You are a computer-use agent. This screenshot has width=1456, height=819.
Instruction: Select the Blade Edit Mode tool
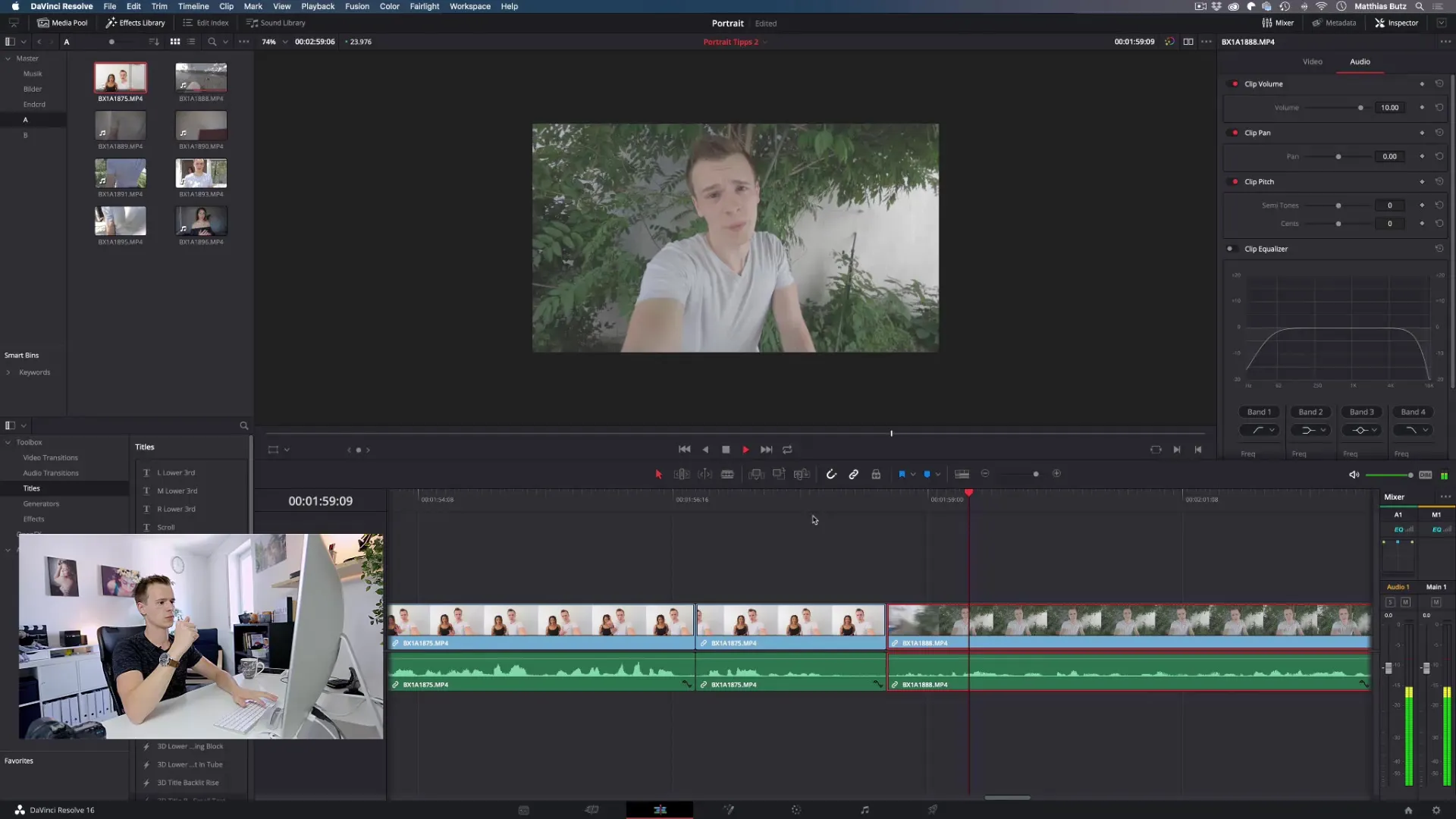pyautogui.click(x=727, y=474)
